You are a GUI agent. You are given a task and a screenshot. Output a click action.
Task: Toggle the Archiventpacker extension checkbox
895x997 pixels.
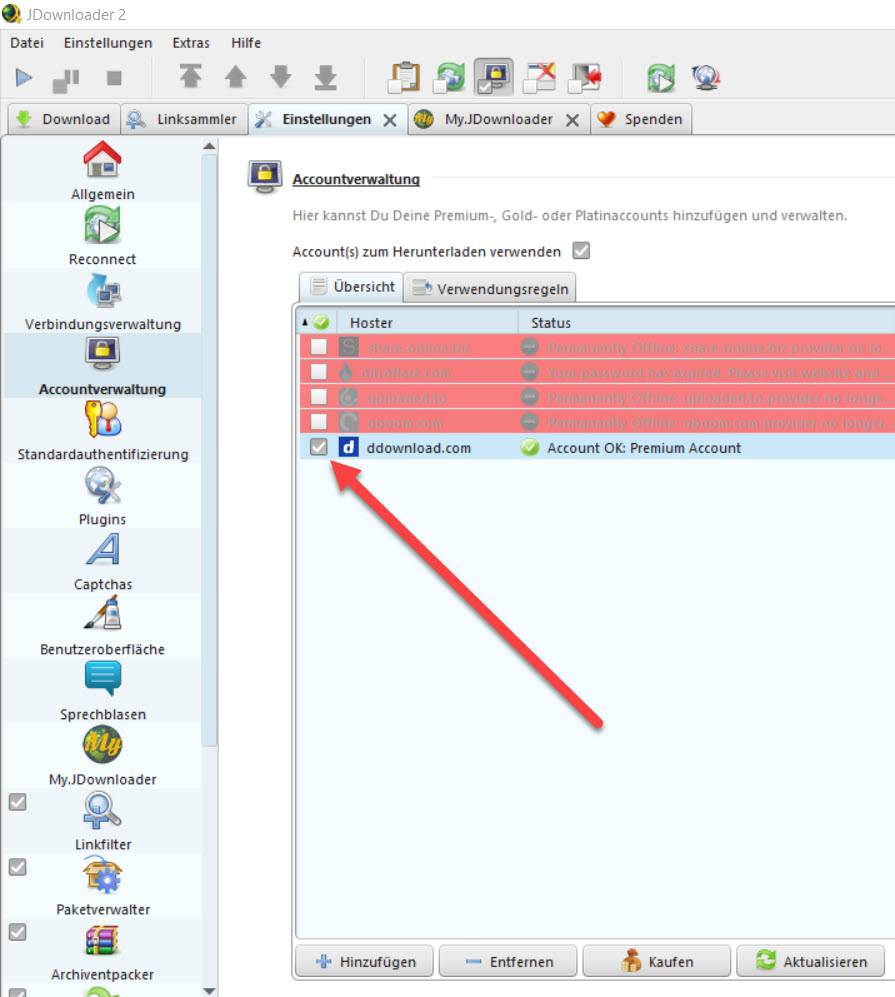click(x=18, y=932)
